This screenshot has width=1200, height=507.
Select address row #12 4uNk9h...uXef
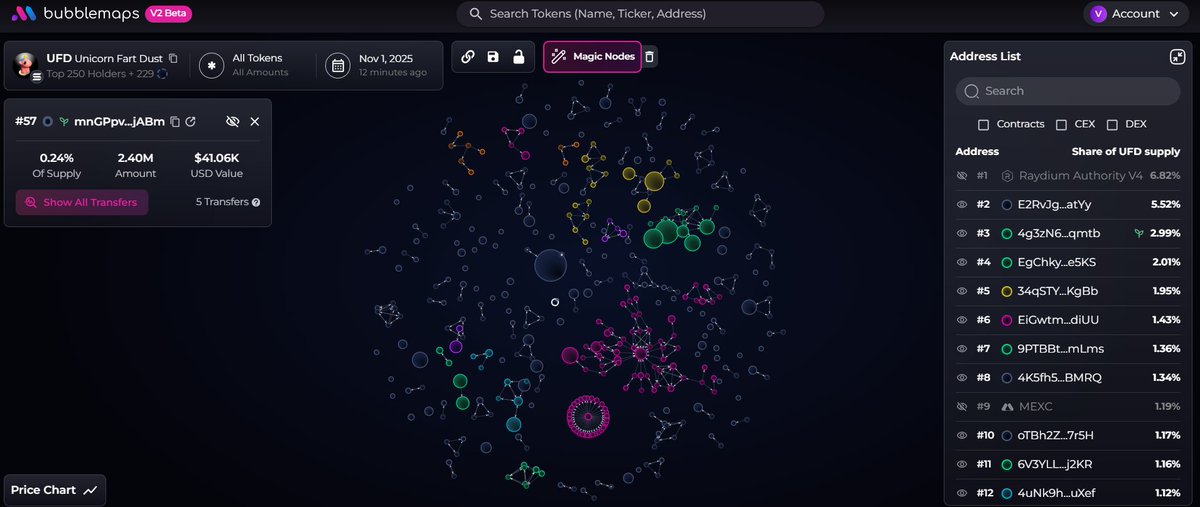(x=1068, y=493)
